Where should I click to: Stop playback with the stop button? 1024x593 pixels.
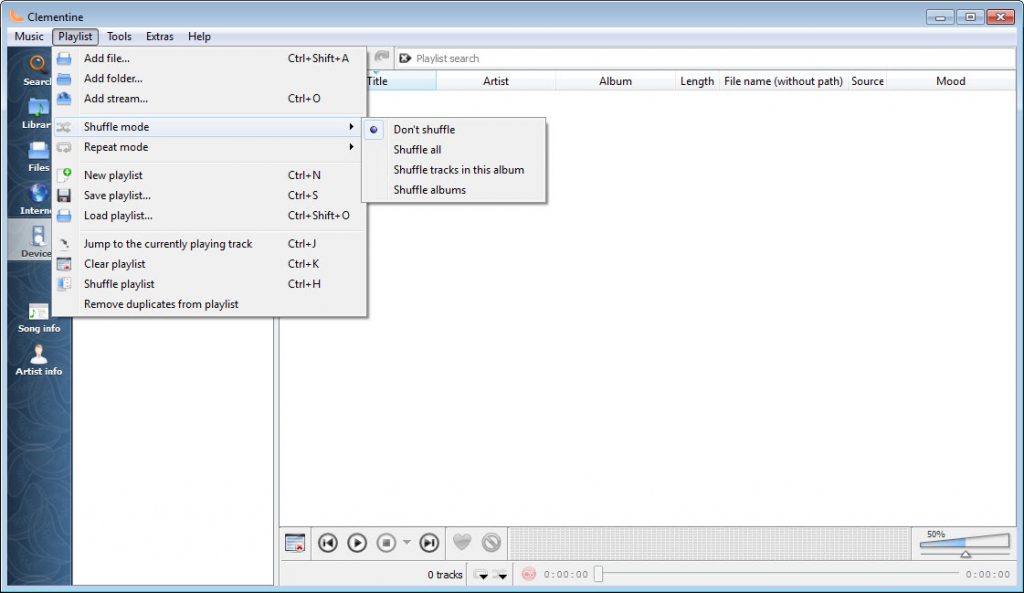pyautogui.click(x=386, y=543)
